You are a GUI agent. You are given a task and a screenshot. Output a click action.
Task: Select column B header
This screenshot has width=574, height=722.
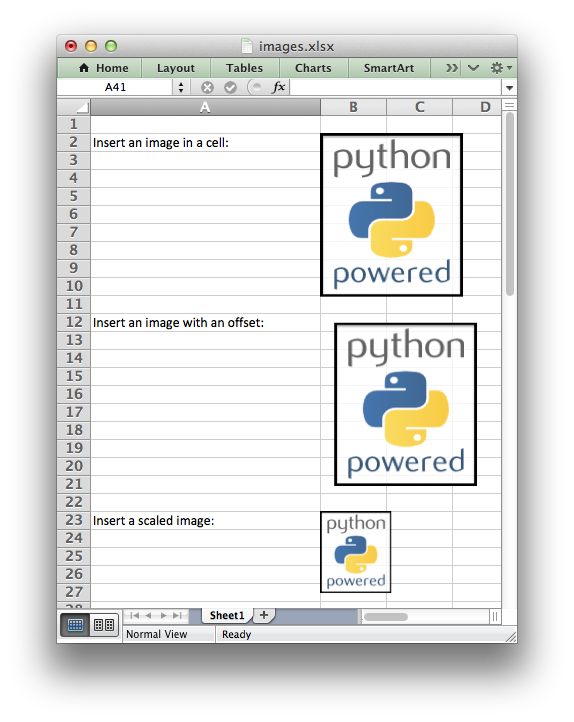click(x=353, y=107)
